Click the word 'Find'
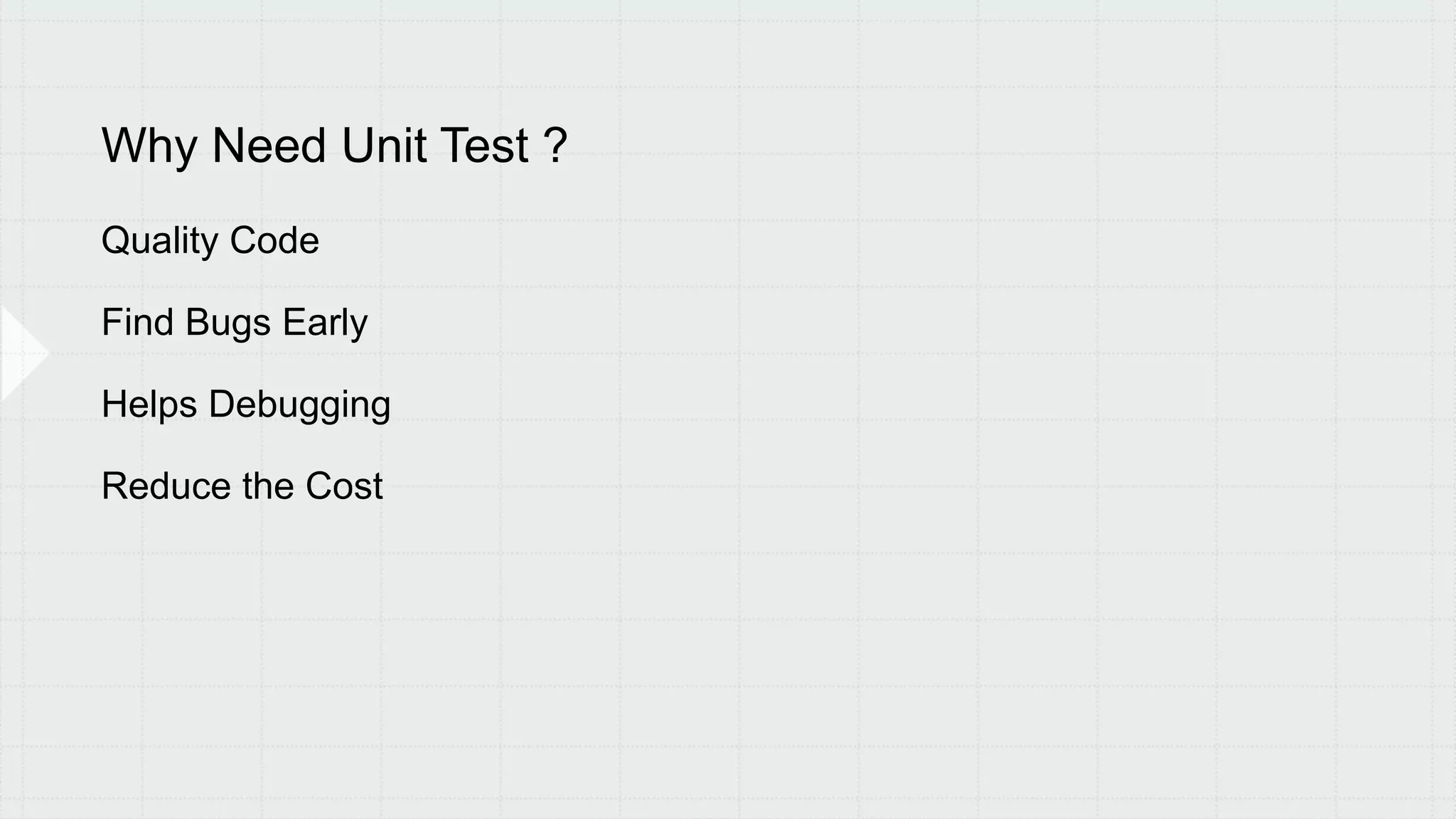Image resolution: width=1456 pixels, height=819 pixels. click(137, 322)
